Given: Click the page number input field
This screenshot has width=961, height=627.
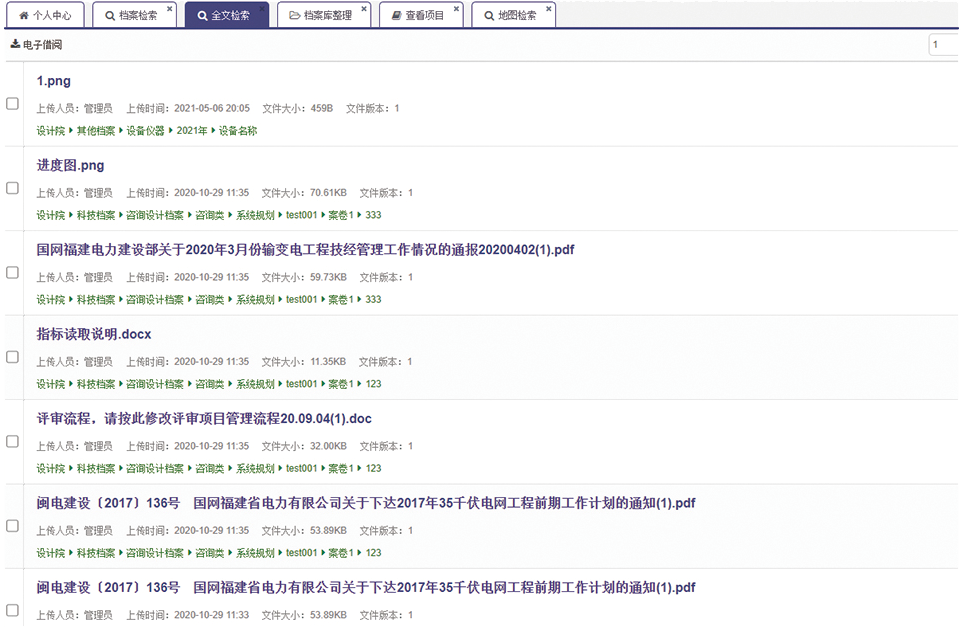Looking at the screenshot, I should [x=943, y=45].
